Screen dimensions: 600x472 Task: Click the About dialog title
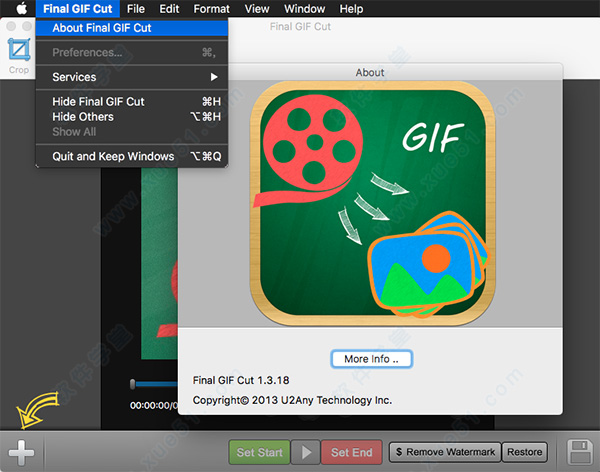(x=370, y=72)
